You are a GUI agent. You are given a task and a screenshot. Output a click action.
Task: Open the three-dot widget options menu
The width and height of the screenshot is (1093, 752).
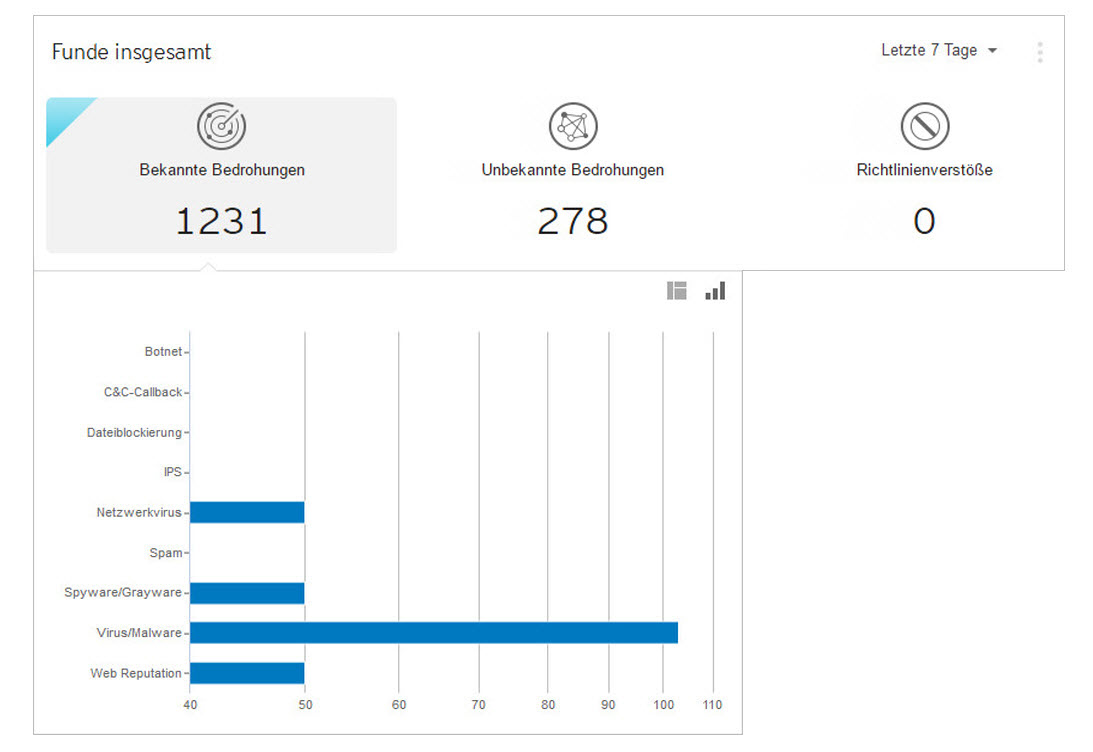tap(1040, 52)
